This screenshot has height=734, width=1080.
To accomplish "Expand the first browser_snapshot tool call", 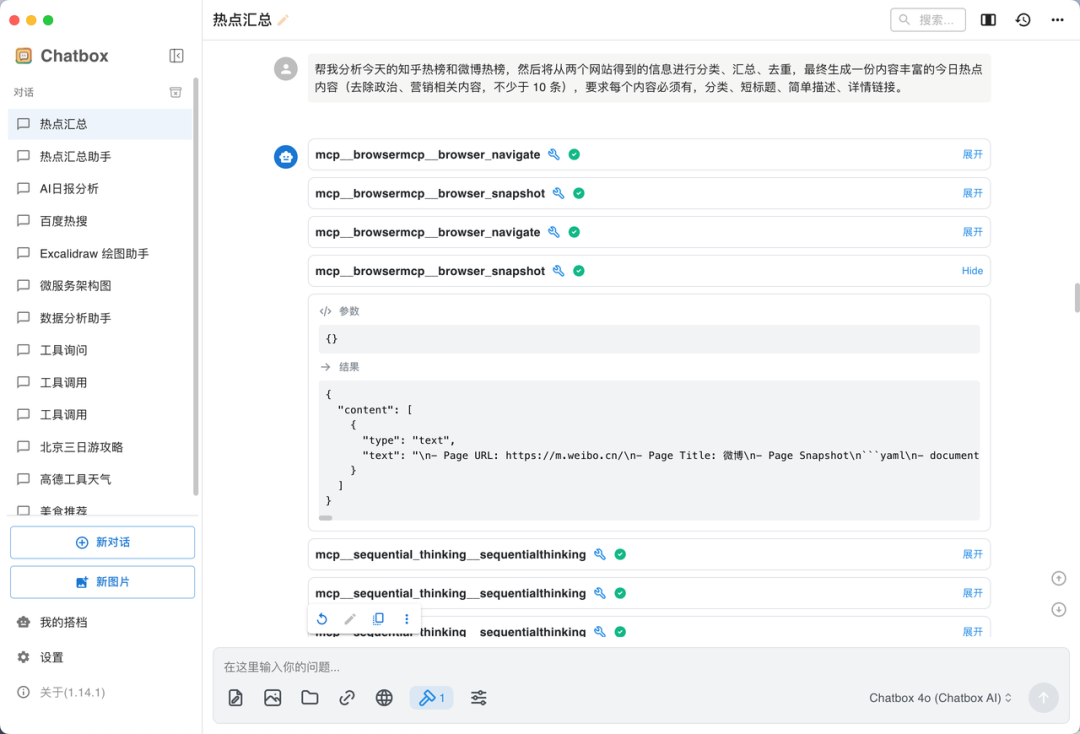I will click(x=972, y=193).
